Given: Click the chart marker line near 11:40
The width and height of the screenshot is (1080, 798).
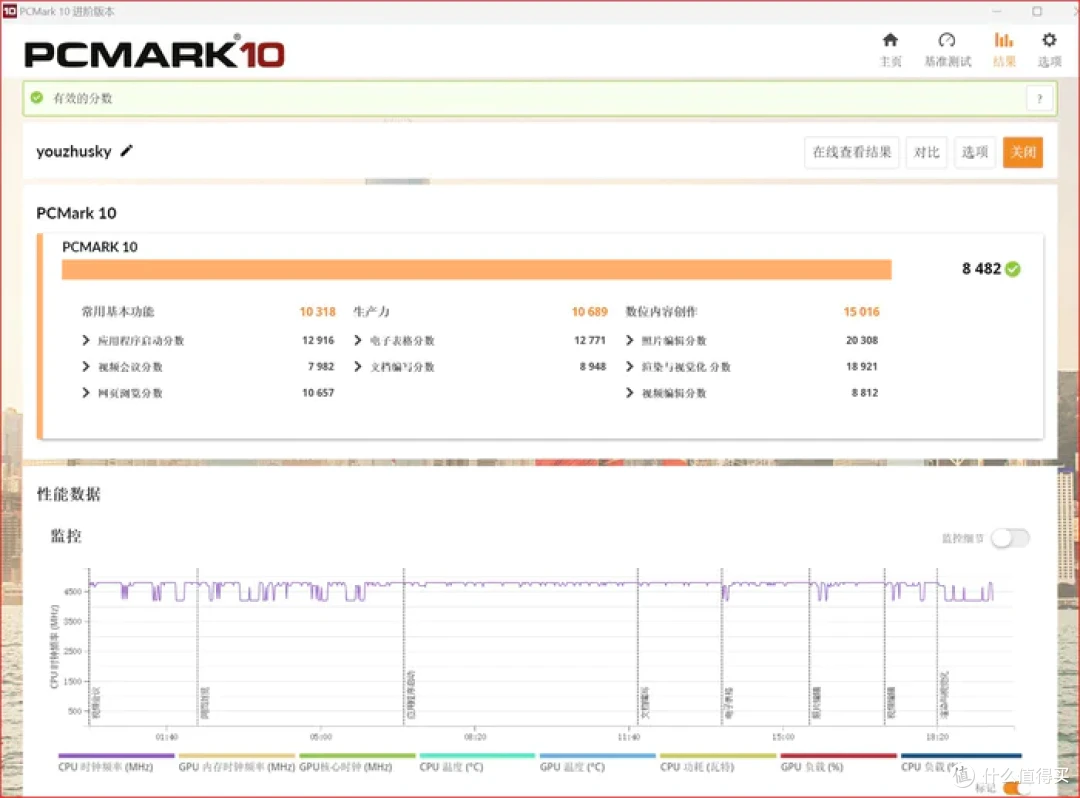Looking at the screenshot, I should pyautogui.click(x=638, y=647).
